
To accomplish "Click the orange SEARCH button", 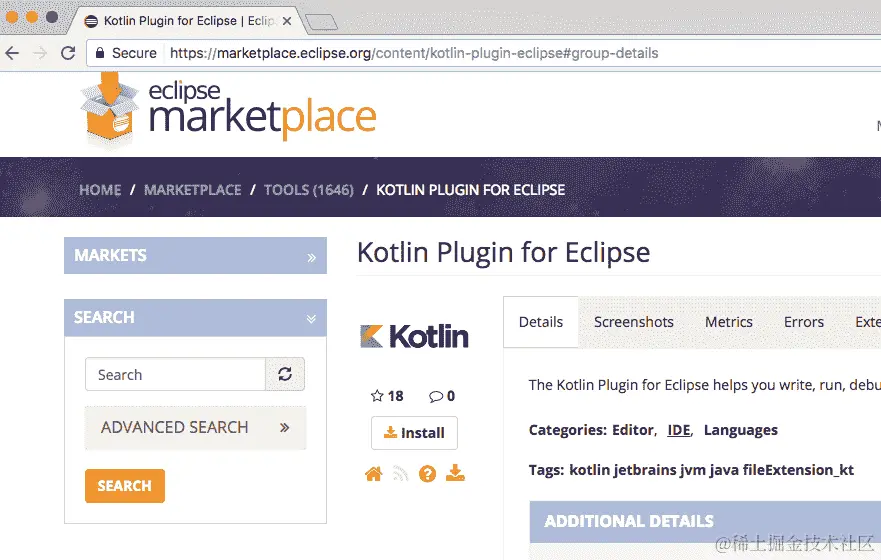I will [x=125, y=486].
